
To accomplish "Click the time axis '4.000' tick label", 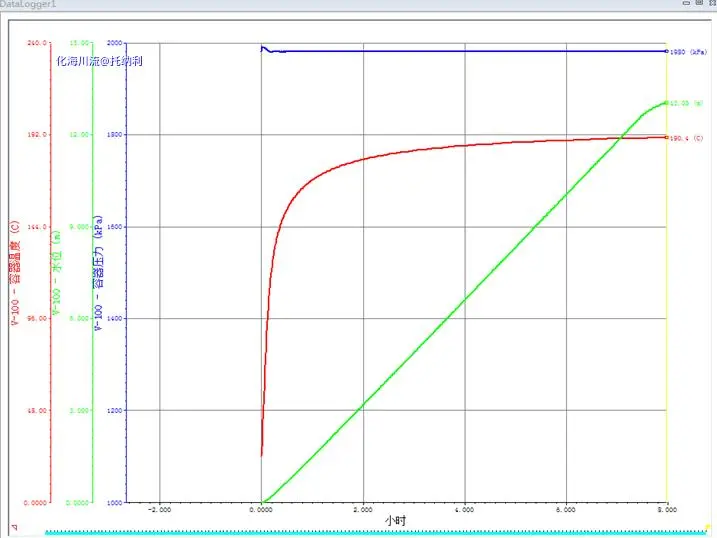I will coord(465,510).
